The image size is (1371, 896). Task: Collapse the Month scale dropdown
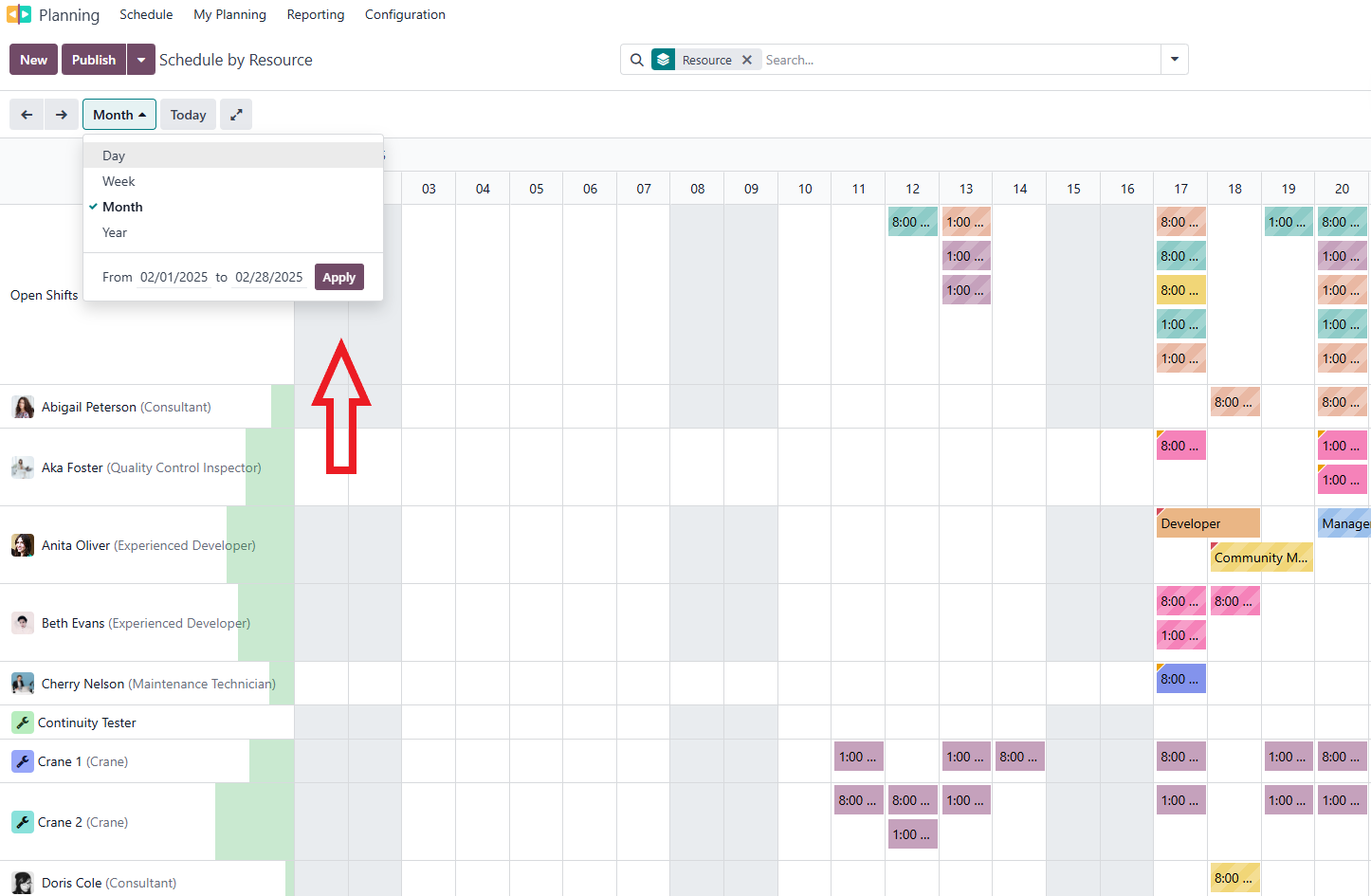click(119, 115)
